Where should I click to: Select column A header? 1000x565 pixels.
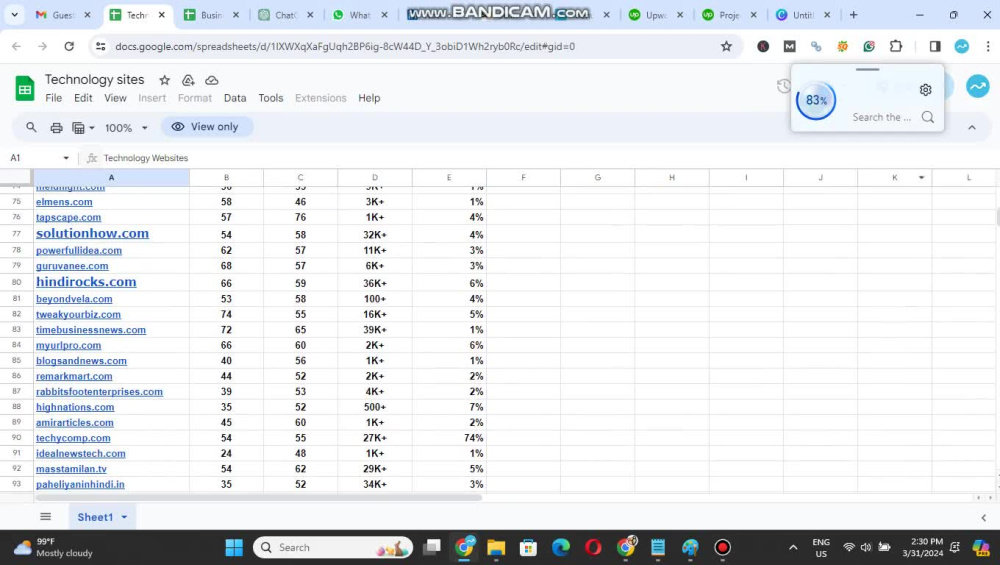pyautogui.click(x=111, y=177)
